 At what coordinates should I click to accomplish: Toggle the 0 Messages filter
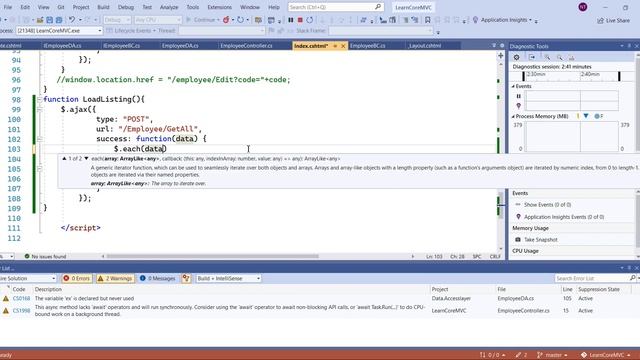pos(158,278)
